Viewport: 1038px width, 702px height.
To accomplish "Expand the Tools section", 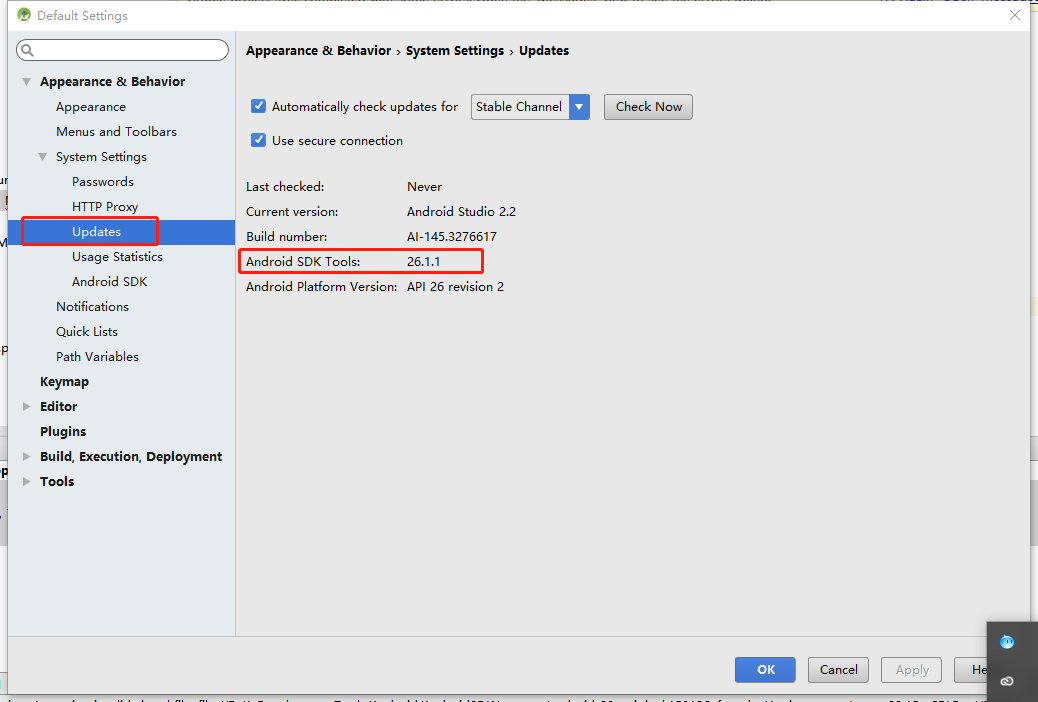I will pyautogui.click(x=26, y=481).
